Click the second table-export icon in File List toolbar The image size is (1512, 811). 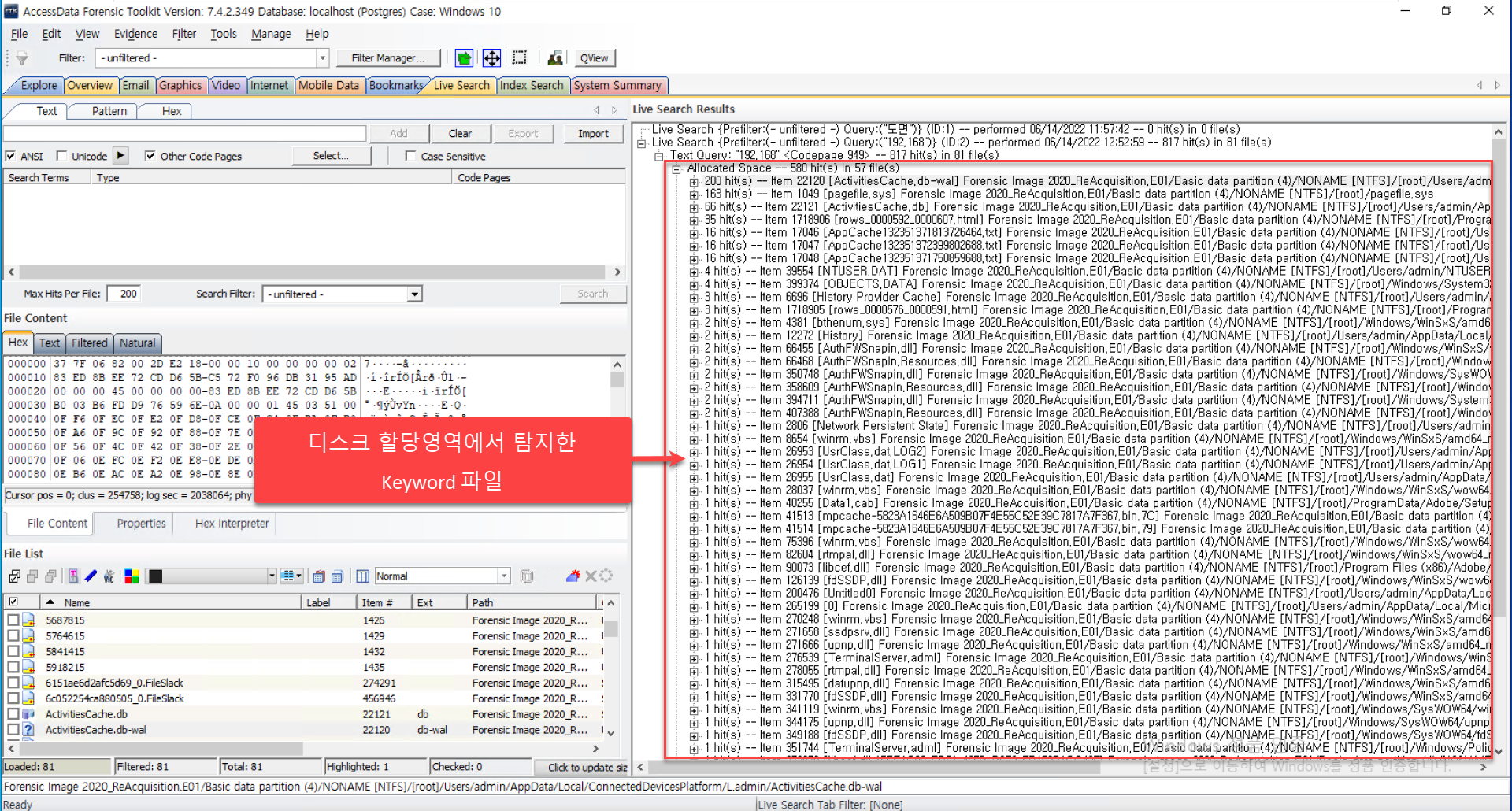tap(337, 576)
